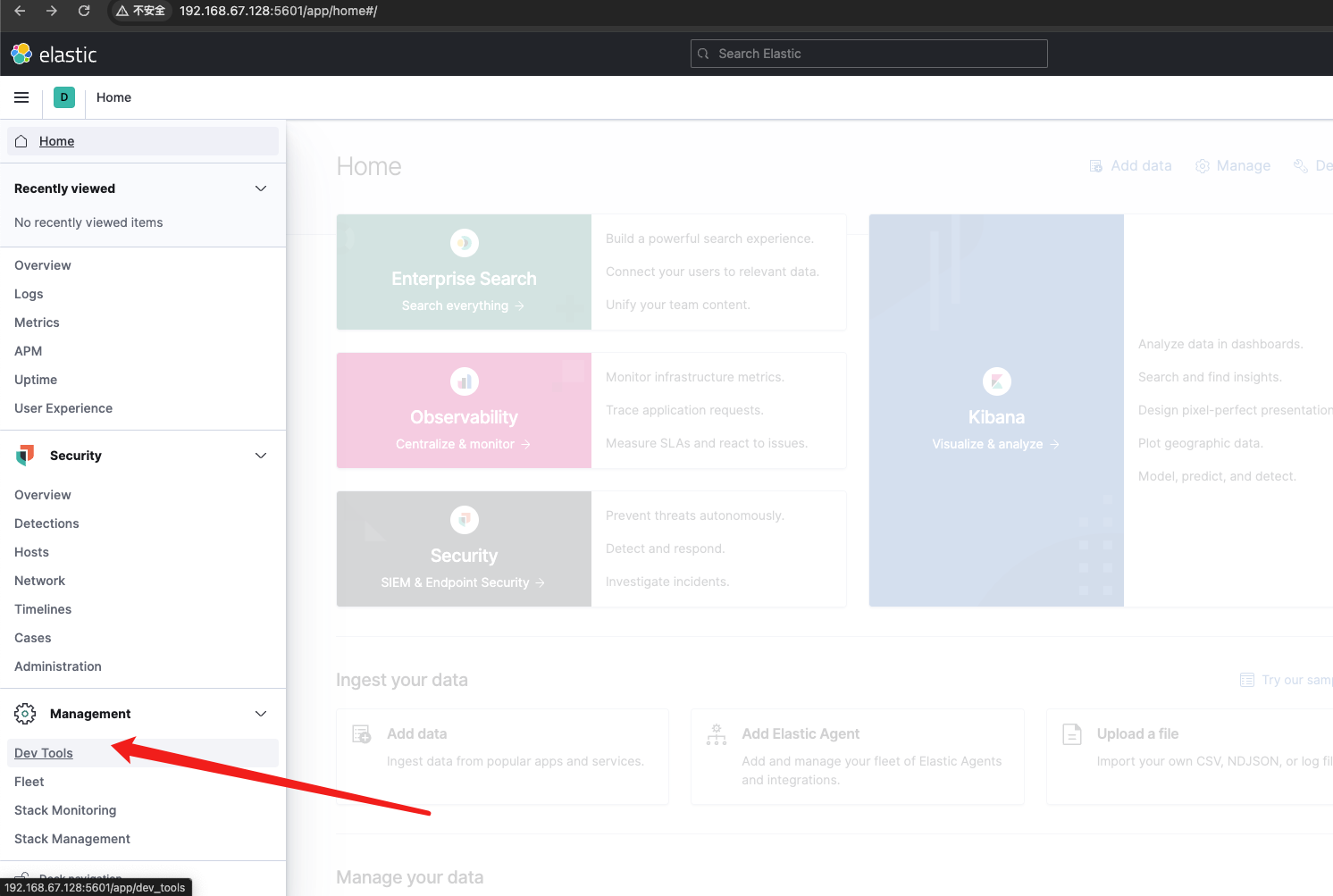
Task: Click the Add data link at top right
Action: (1131, 165)
